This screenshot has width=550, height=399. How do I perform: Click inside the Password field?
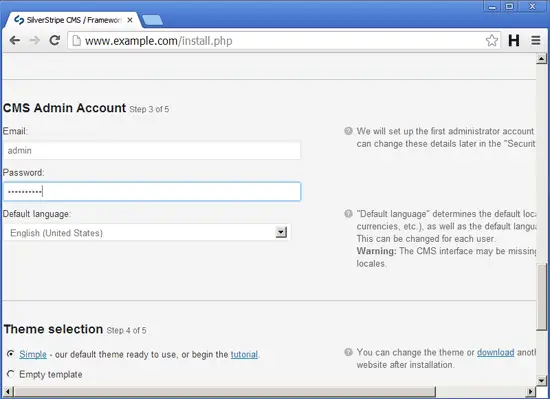[152, 191]
